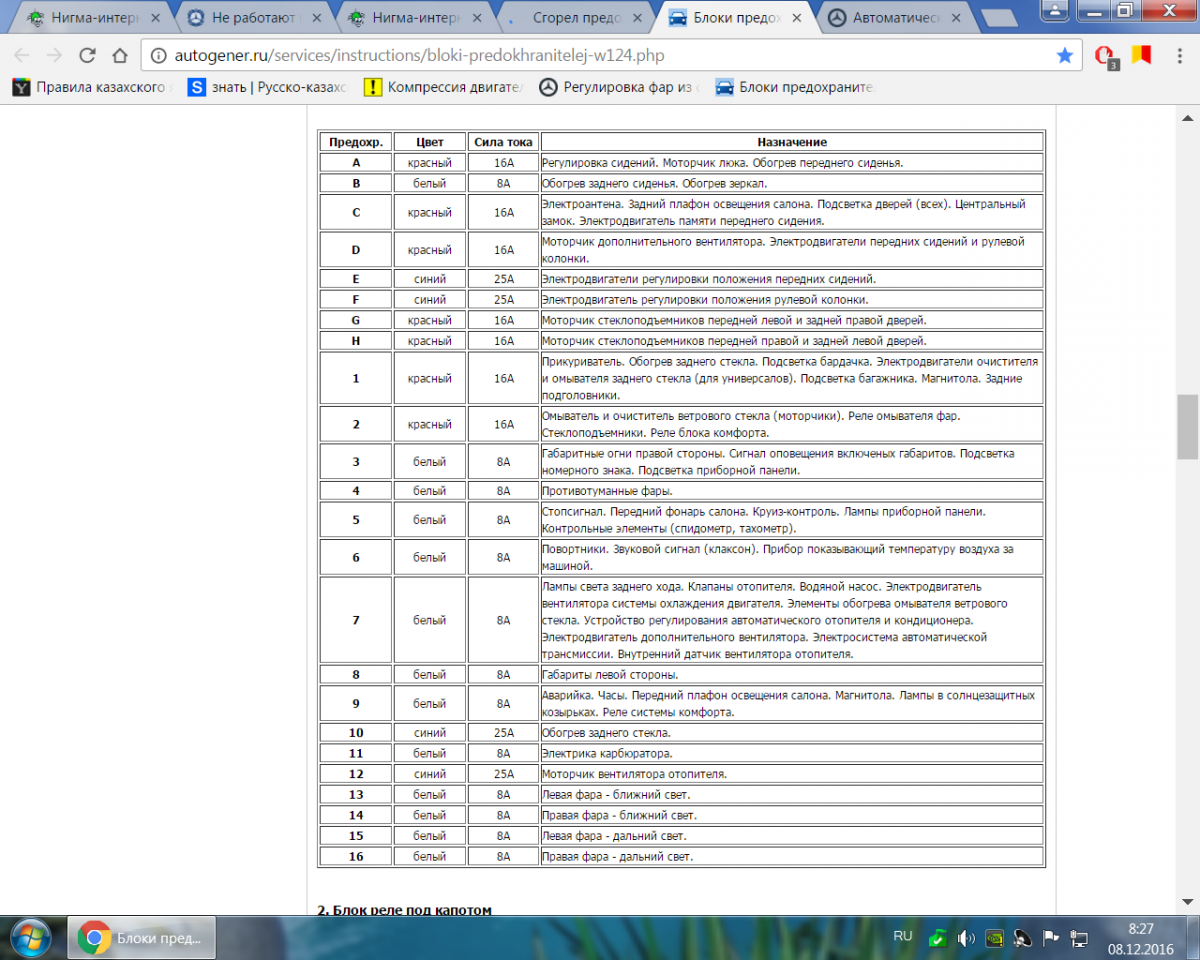Open the browser home page
1200x960 pixels.
point(119,56)
